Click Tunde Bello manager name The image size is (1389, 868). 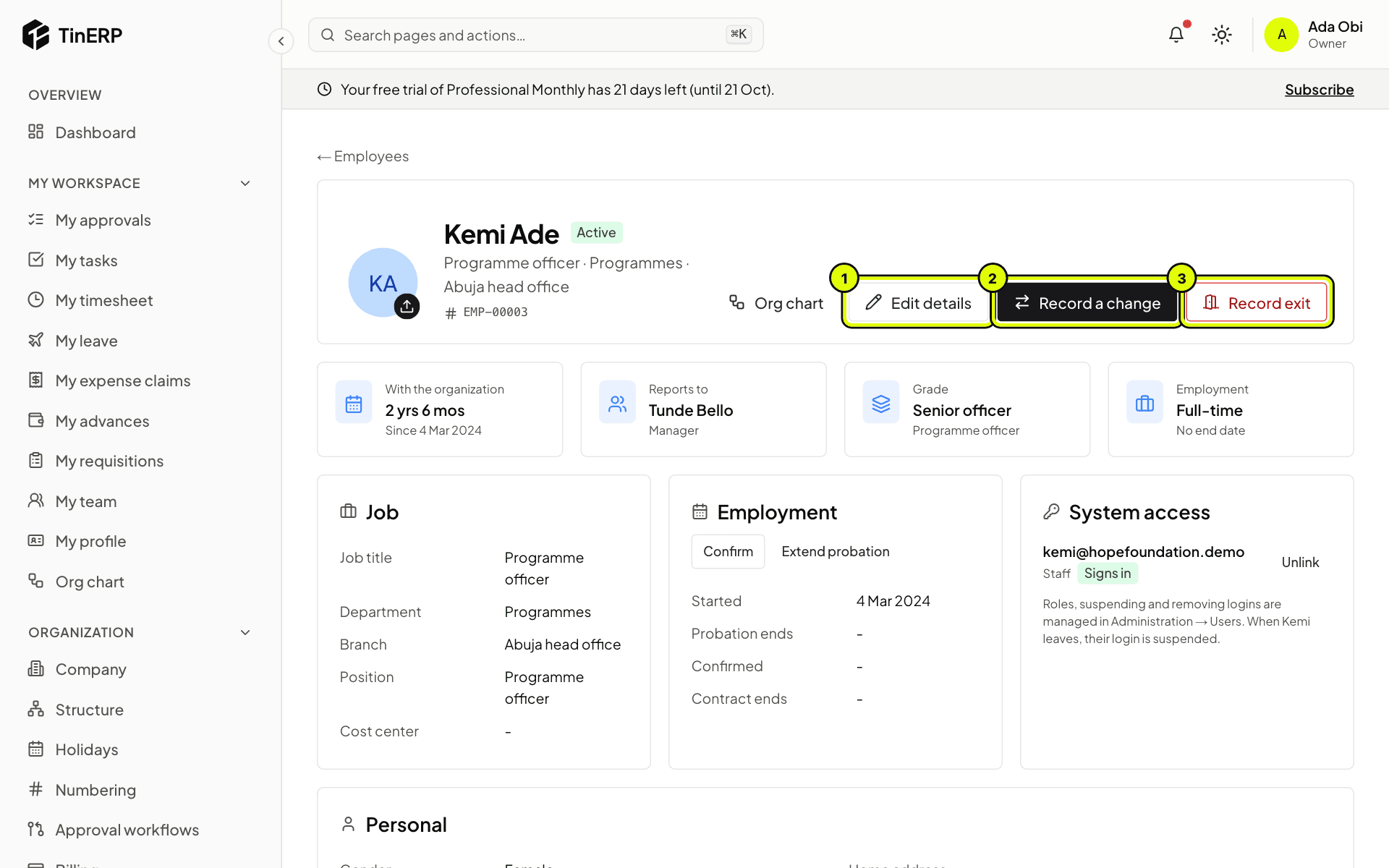click(x=691, y=410)
